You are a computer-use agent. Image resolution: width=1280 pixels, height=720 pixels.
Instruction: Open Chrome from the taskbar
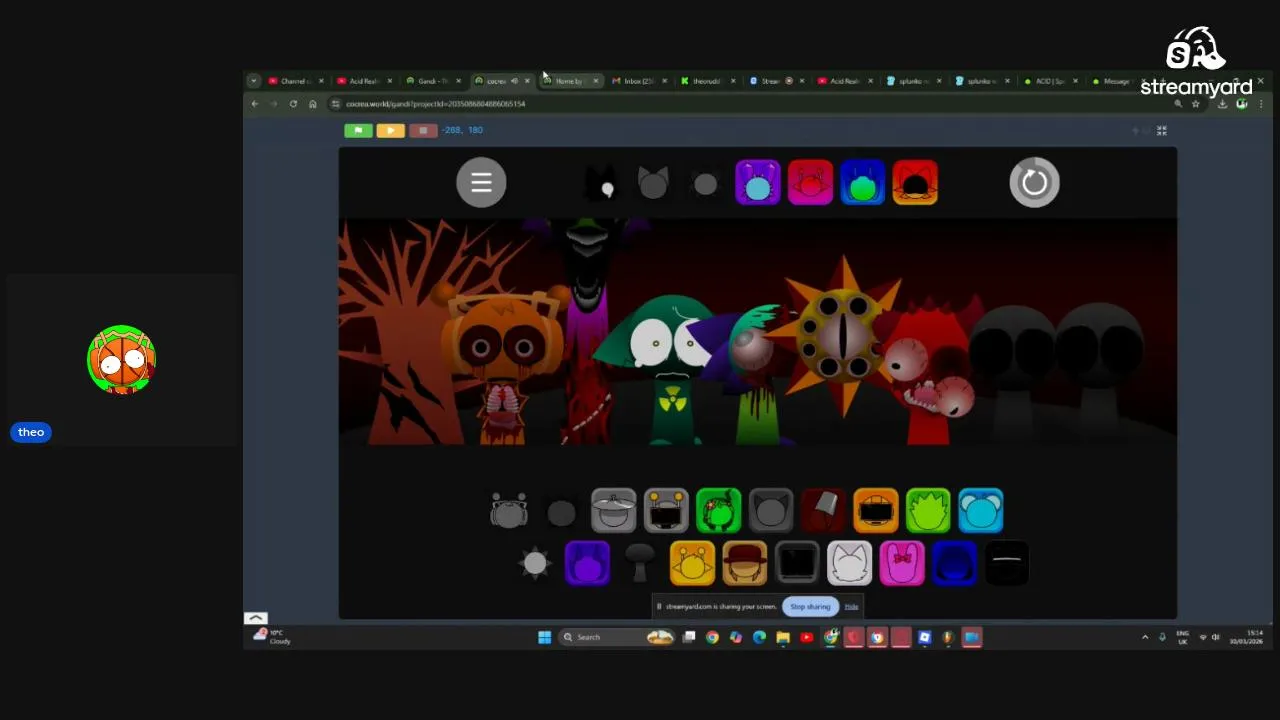(x=712, y=637)
